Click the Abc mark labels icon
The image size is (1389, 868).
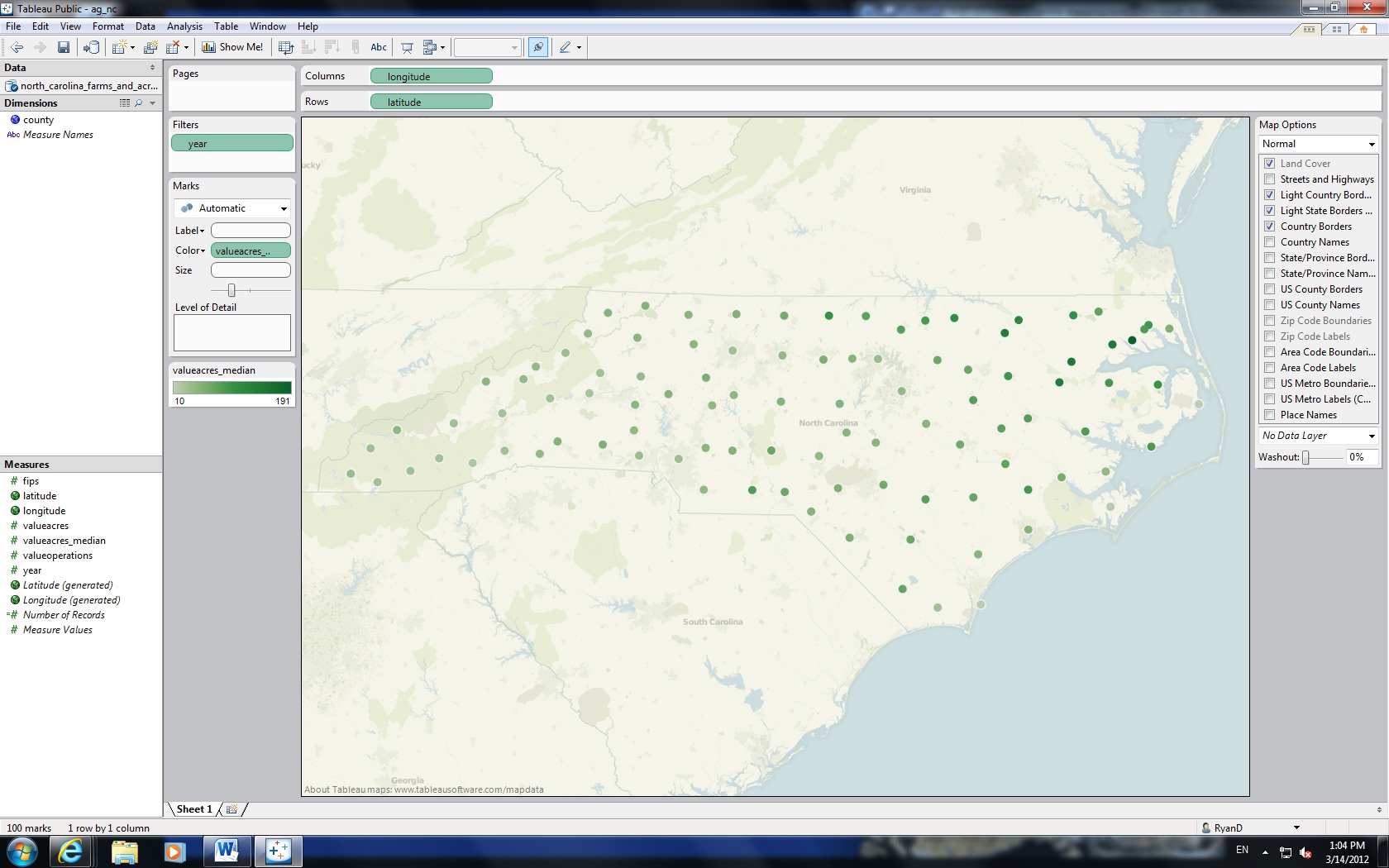(x=378, y=47)
